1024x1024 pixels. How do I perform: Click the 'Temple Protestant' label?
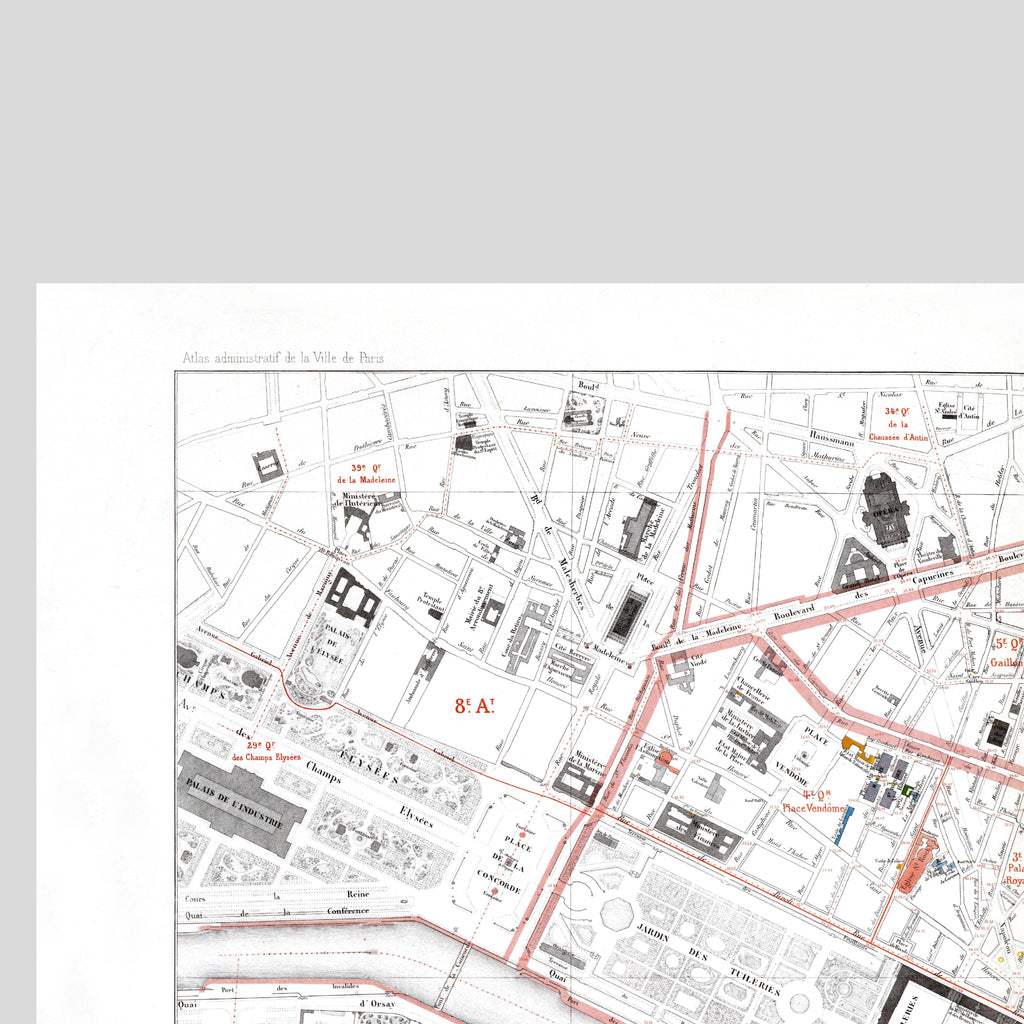[x=431, y=600]
